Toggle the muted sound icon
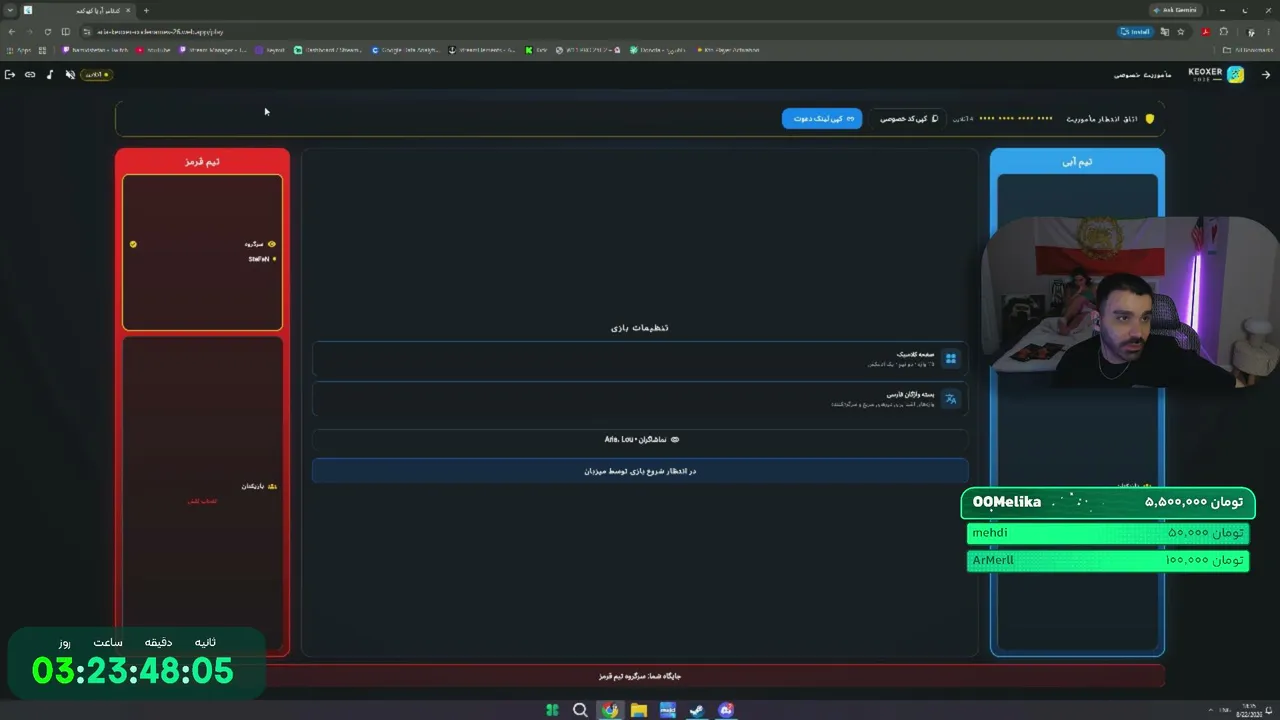 [x=70, y=75]
